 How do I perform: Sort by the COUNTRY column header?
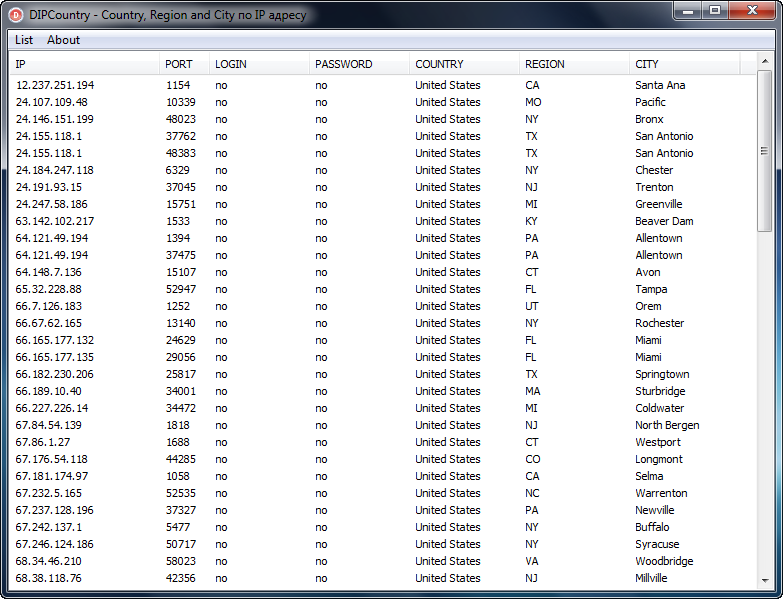click(x=464, y=64)
